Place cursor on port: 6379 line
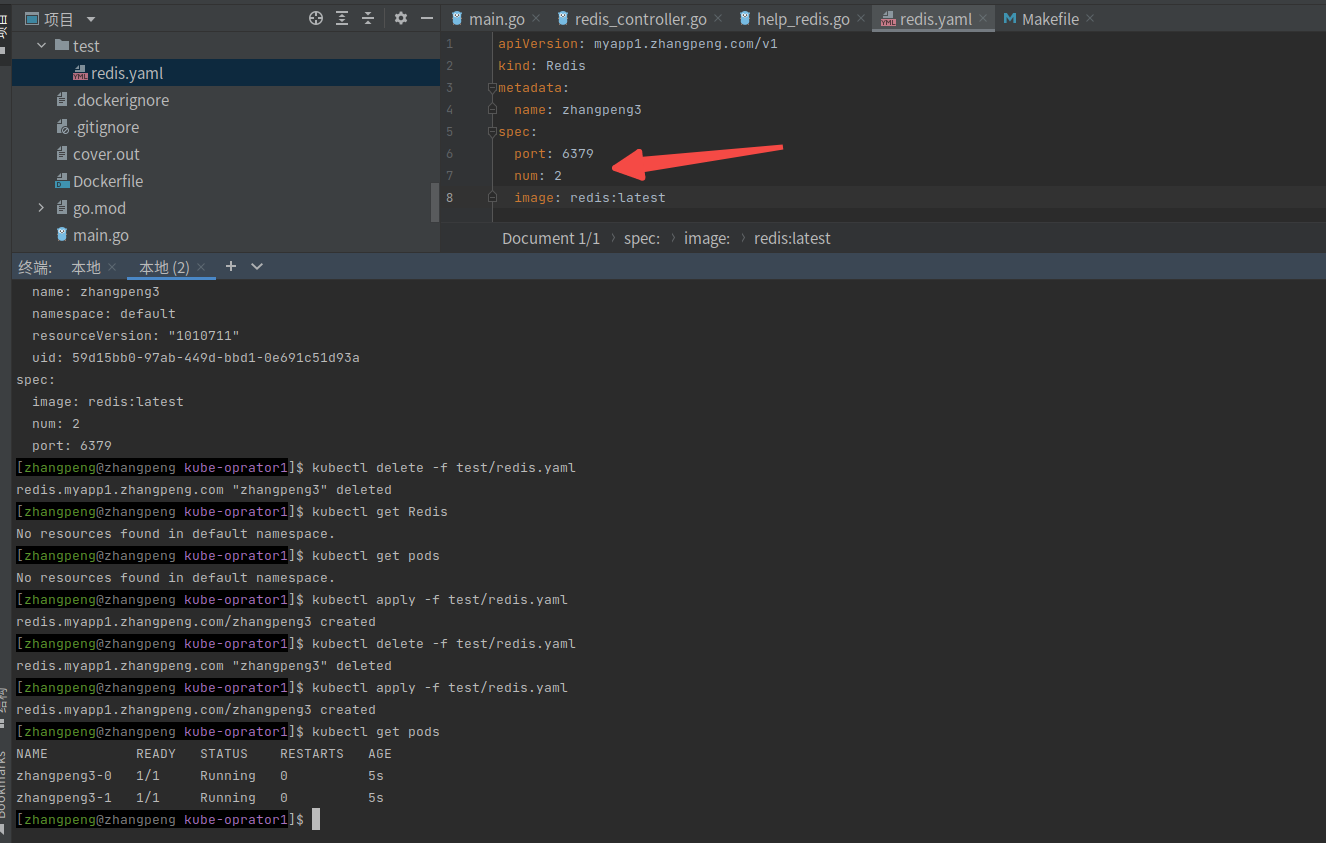The width and height of the screenshot is (1326, 843). 554,154
